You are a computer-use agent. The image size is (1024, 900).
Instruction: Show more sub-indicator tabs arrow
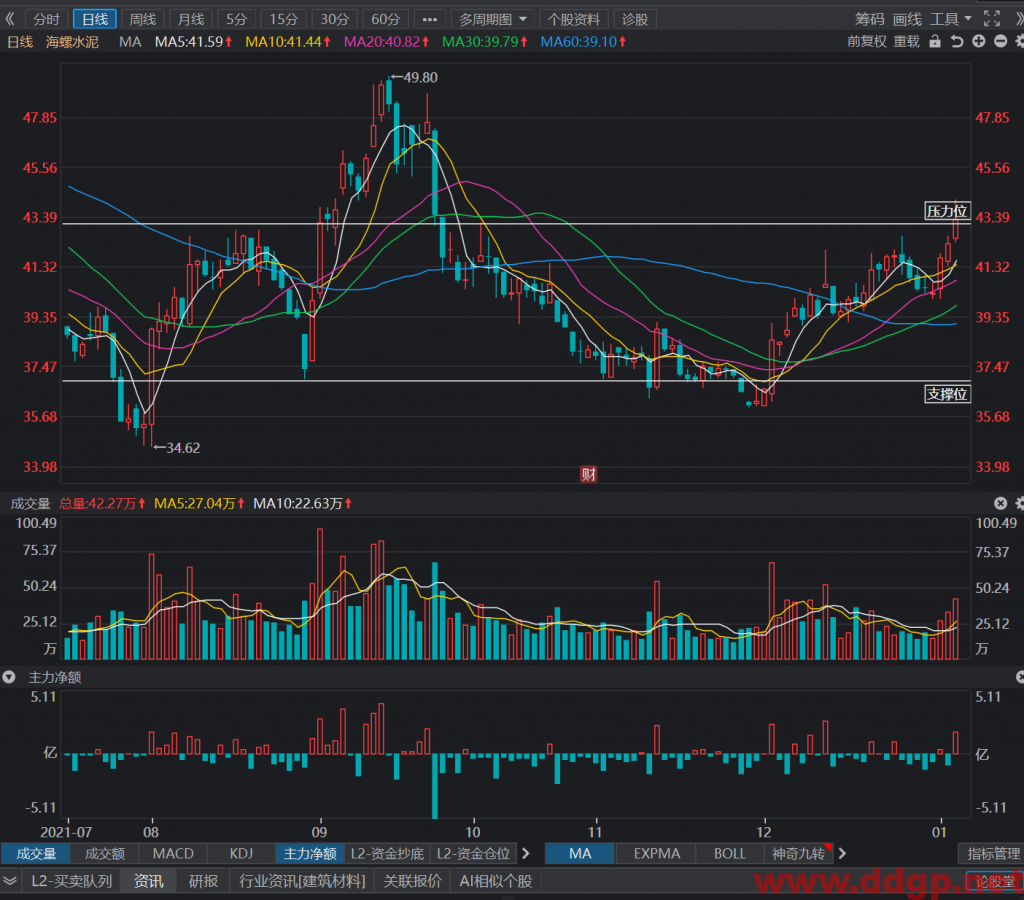(x=526, y=853)
